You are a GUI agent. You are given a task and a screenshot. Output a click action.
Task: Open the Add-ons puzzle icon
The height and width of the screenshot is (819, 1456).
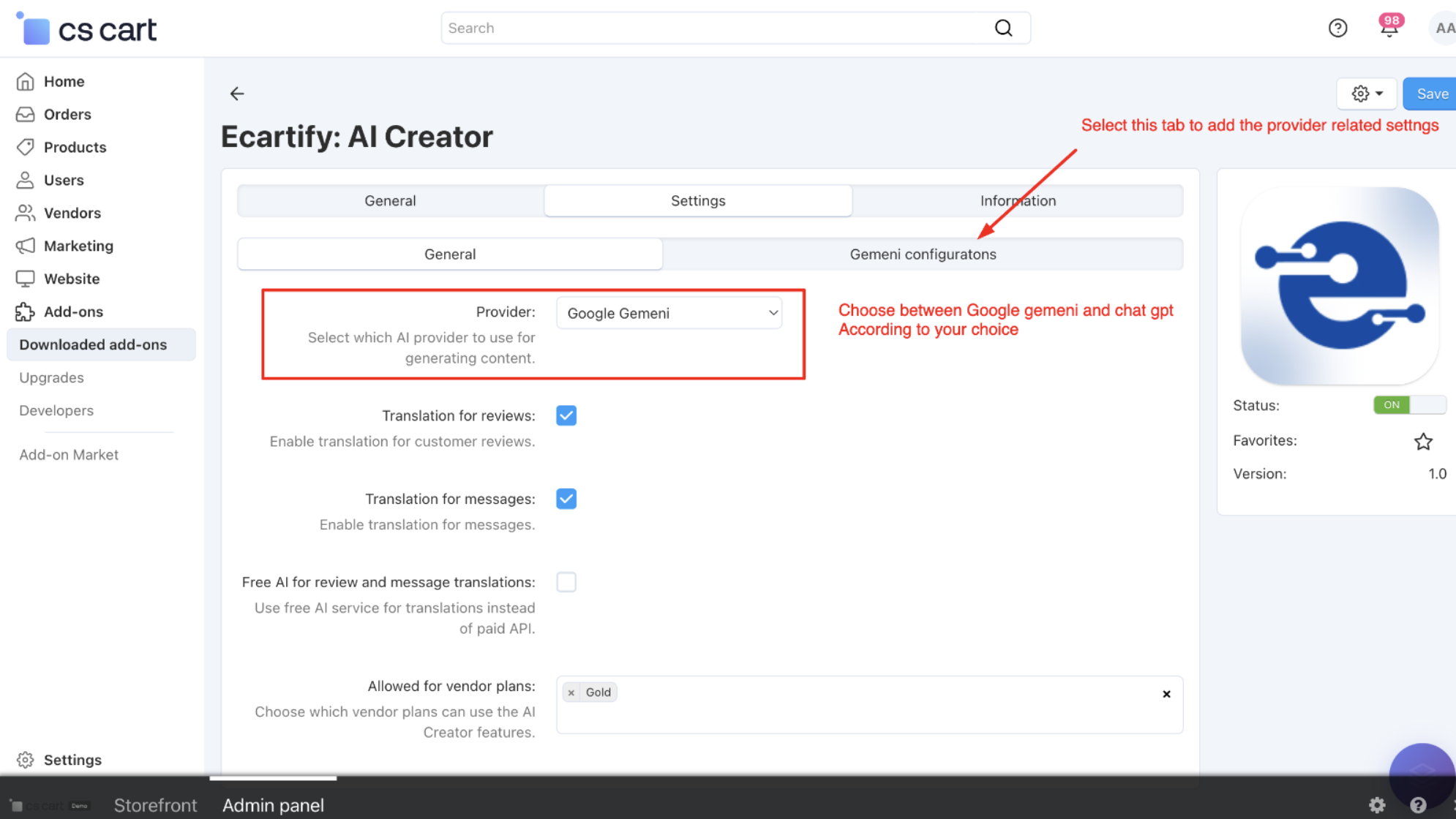(26, 312)
